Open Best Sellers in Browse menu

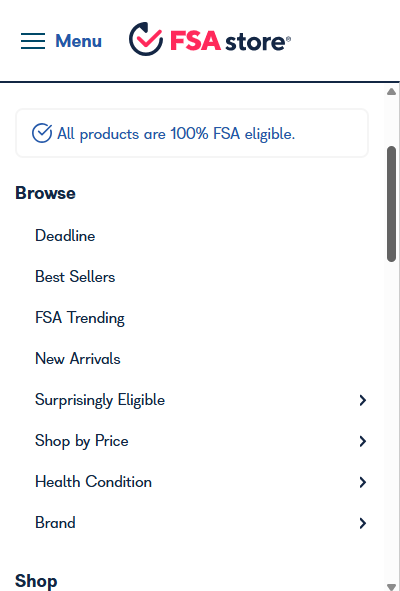tap(75, 277)
